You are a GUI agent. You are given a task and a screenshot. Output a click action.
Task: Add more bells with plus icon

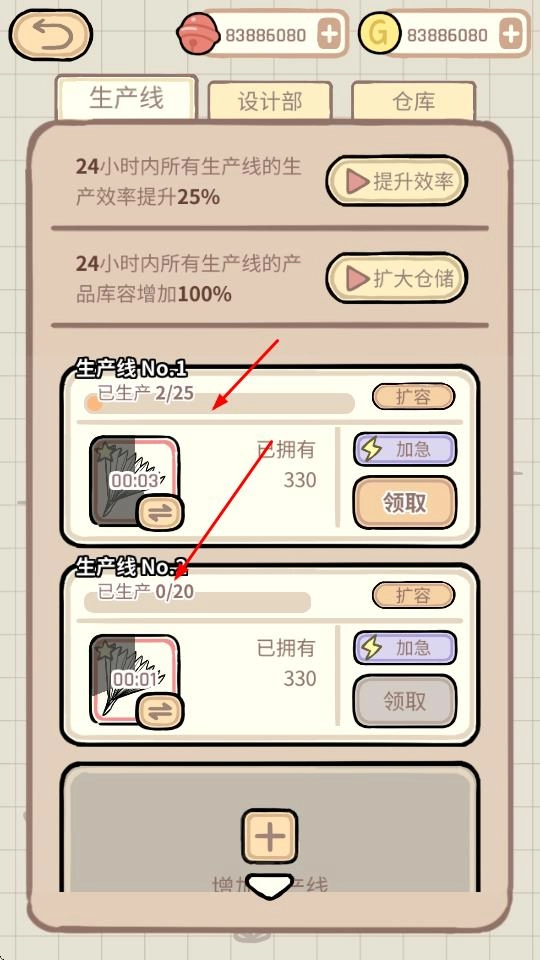click(x=329, y=34)
